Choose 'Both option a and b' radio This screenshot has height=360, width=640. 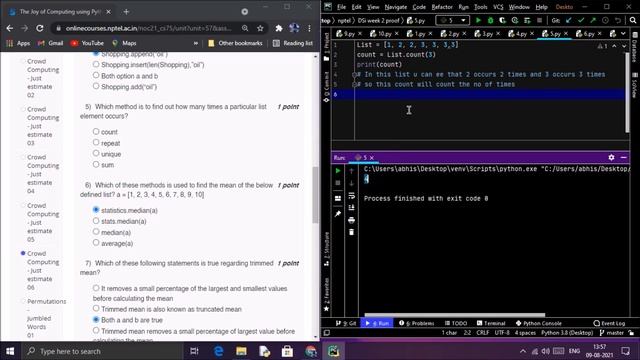point(96,76)
